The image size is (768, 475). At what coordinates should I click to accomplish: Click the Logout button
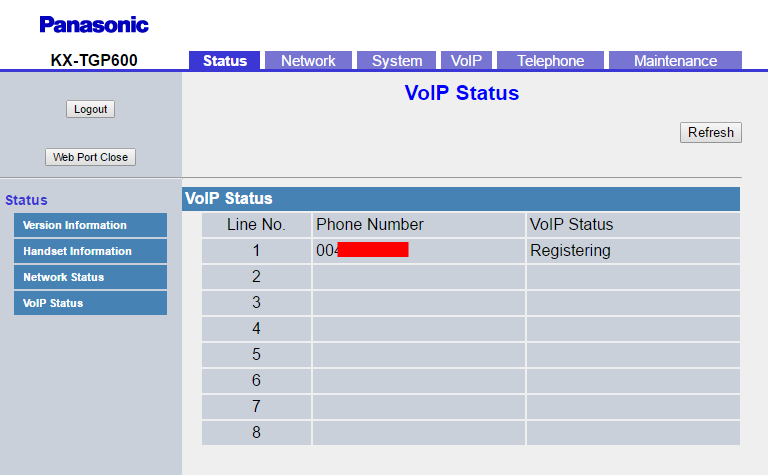(90, 109)
